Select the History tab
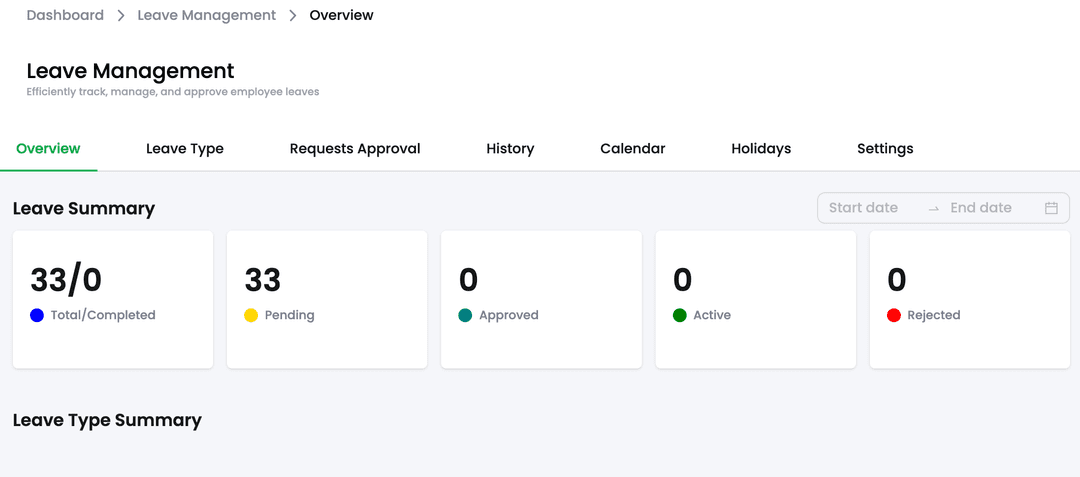Screen dimensions: 1080x477 510,149
